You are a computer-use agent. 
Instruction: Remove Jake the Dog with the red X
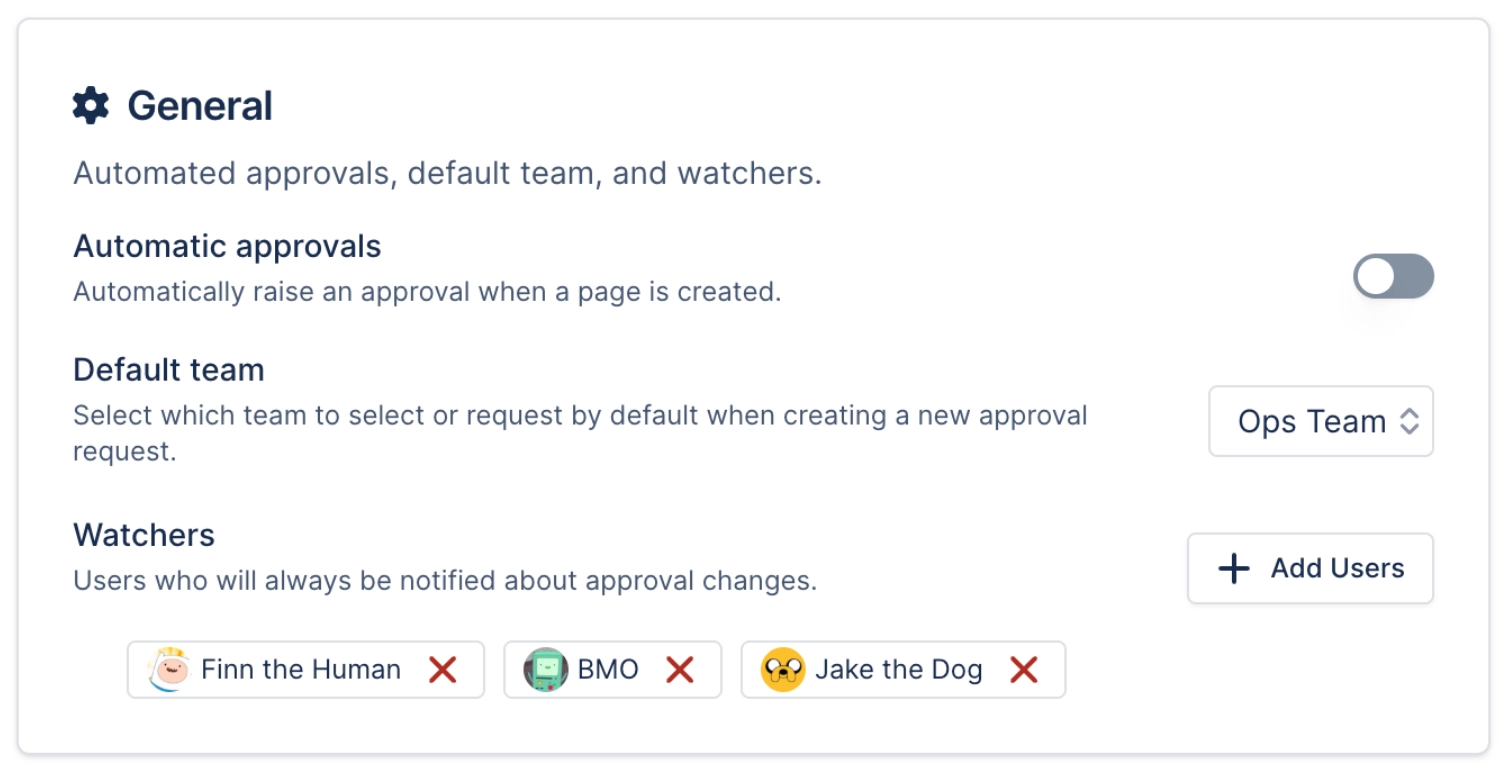pyautogui.click(x=1024, y=669)
